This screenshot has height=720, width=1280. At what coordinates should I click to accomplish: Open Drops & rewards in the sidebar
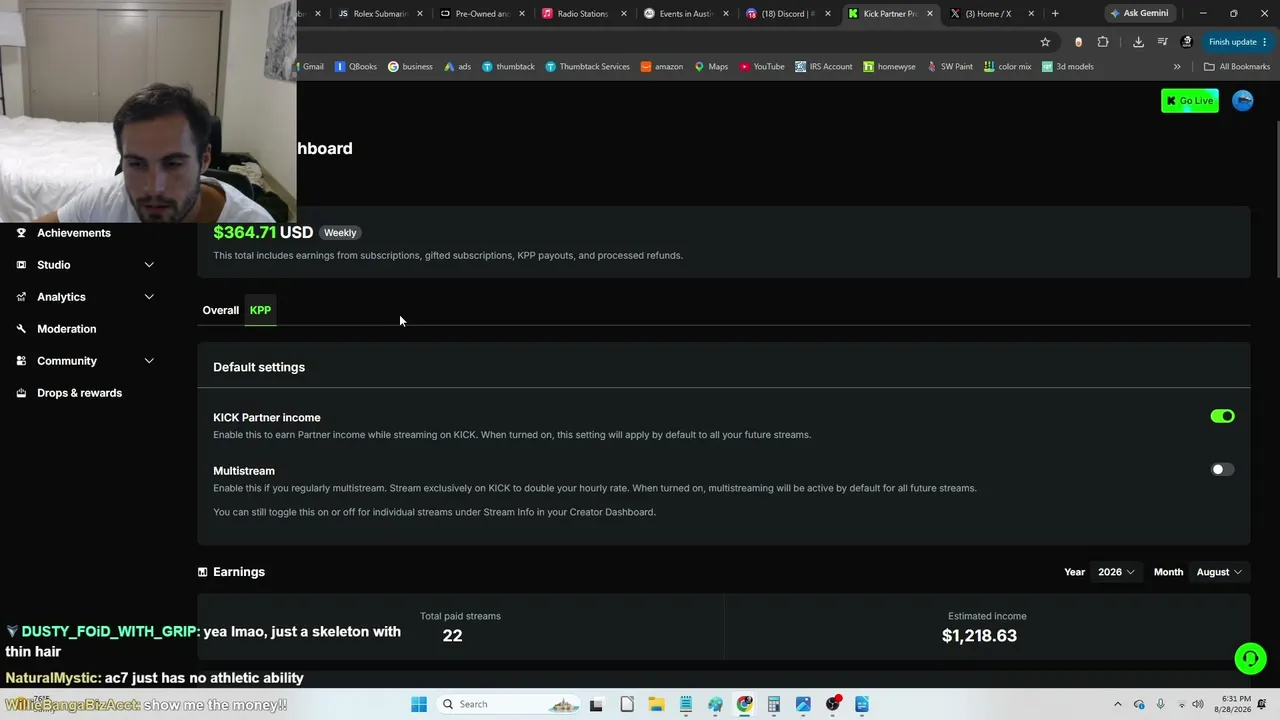tap(80, 393)
